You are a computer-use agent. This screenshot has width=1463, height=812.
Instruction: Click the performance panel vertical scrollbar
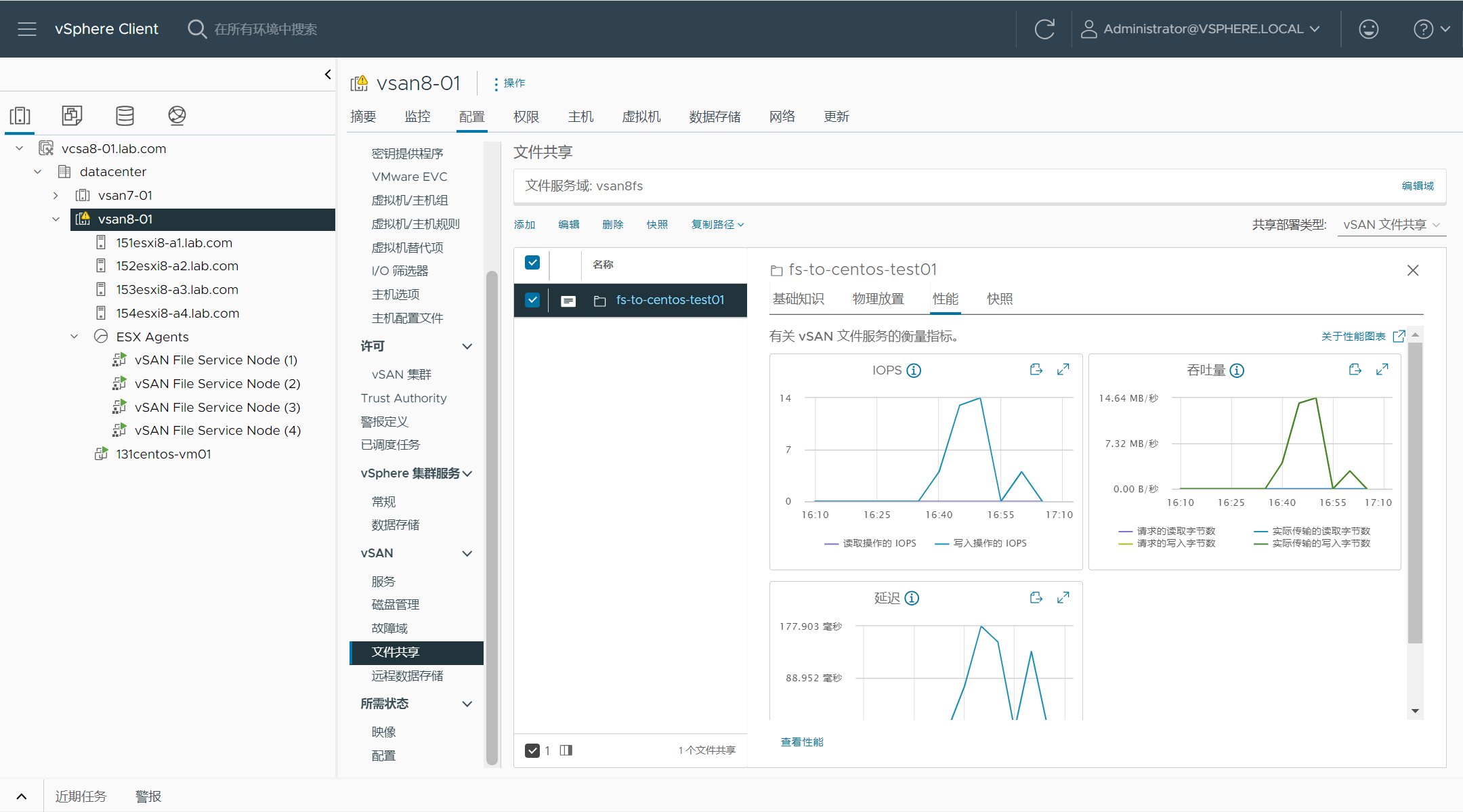coord(1415,492)
